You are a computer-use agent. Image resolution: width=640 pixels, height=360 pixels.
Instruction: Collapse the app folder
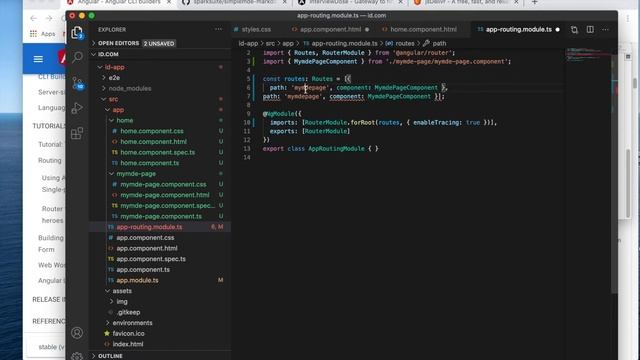[118, 110]
